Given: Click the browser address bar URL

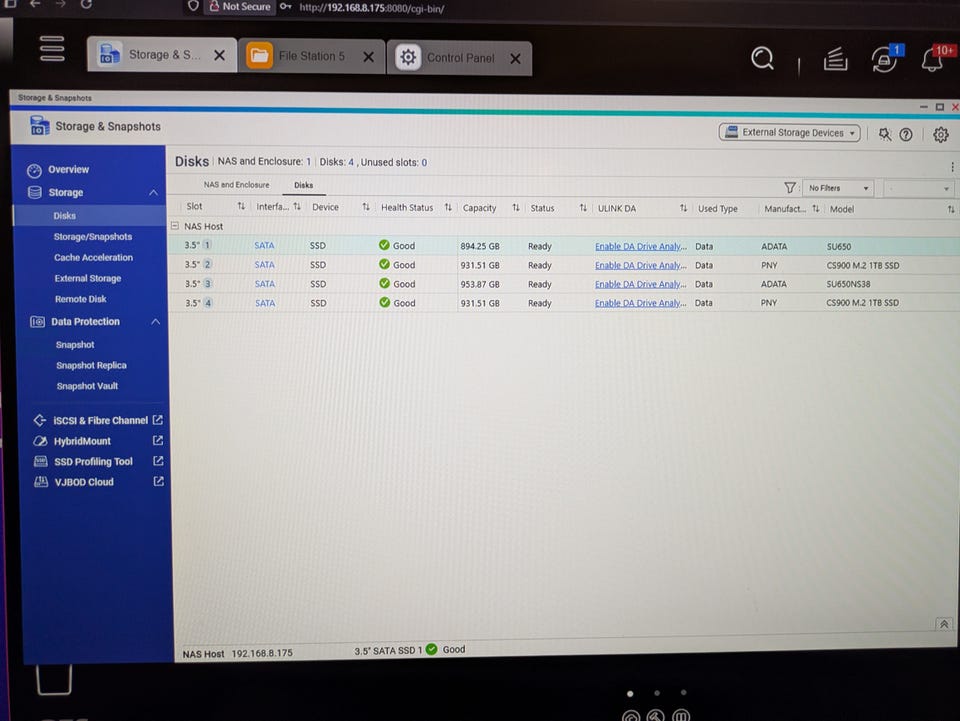Looking at the screenshot, I should [372, 8].
